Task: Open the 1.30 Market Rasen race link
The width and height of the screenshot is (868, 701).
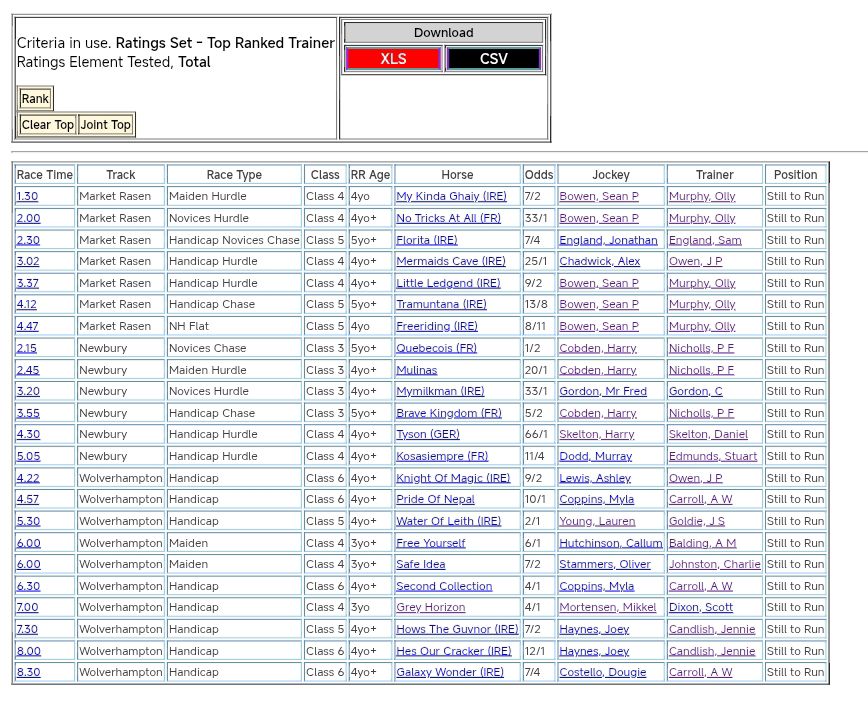Action: [x=27, y=197]
